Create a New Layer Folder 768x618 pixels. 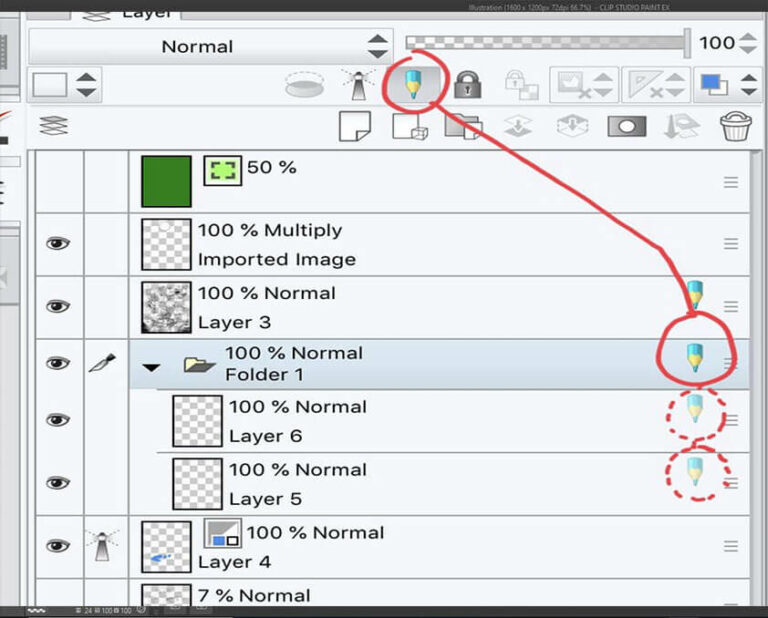463,126
